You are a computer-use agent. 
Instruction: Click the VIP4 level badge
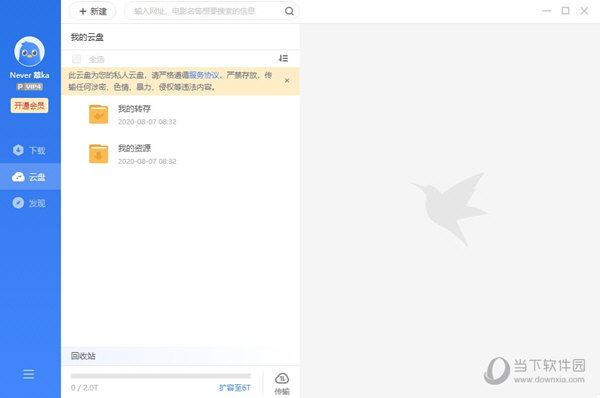point(29,86)
